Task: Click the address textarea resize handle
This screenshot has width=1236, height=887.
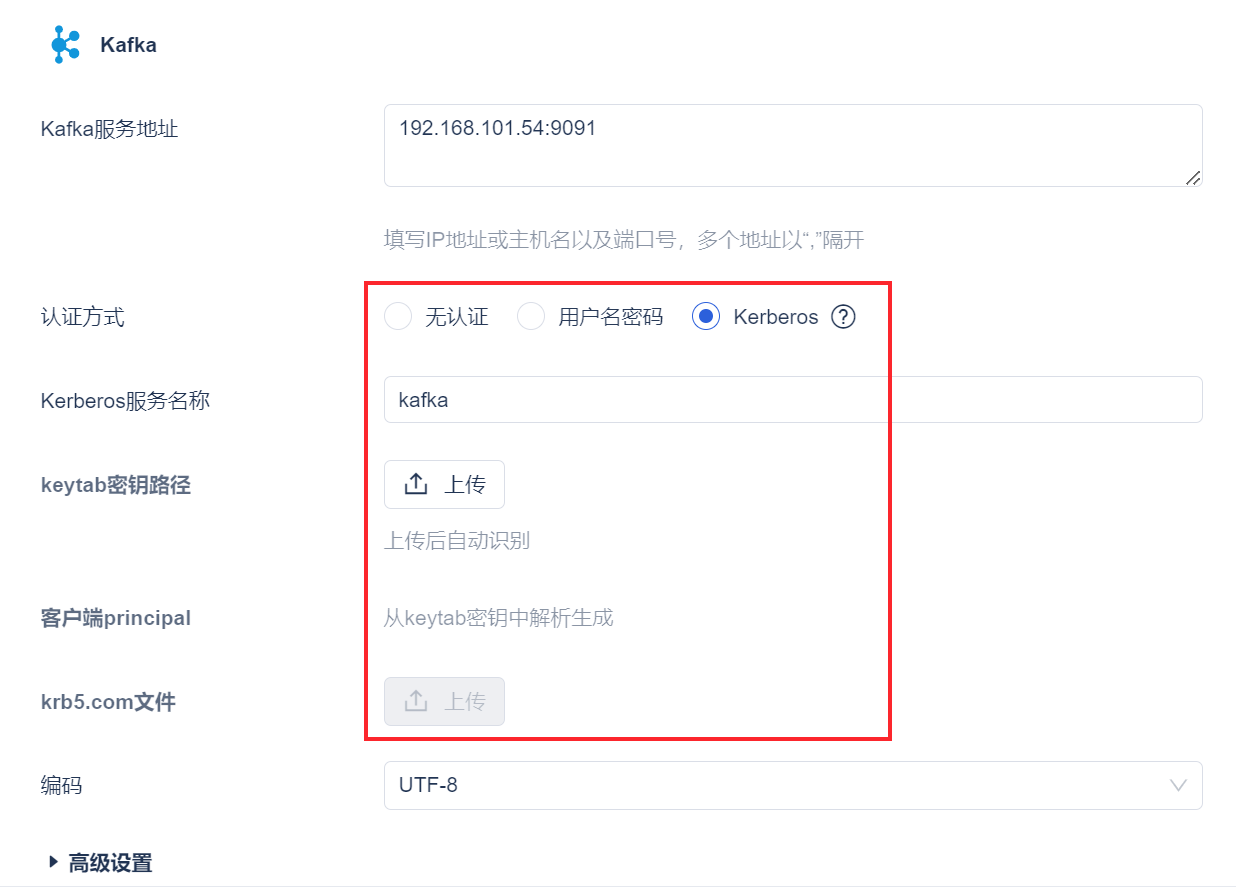Action: 1193,177
